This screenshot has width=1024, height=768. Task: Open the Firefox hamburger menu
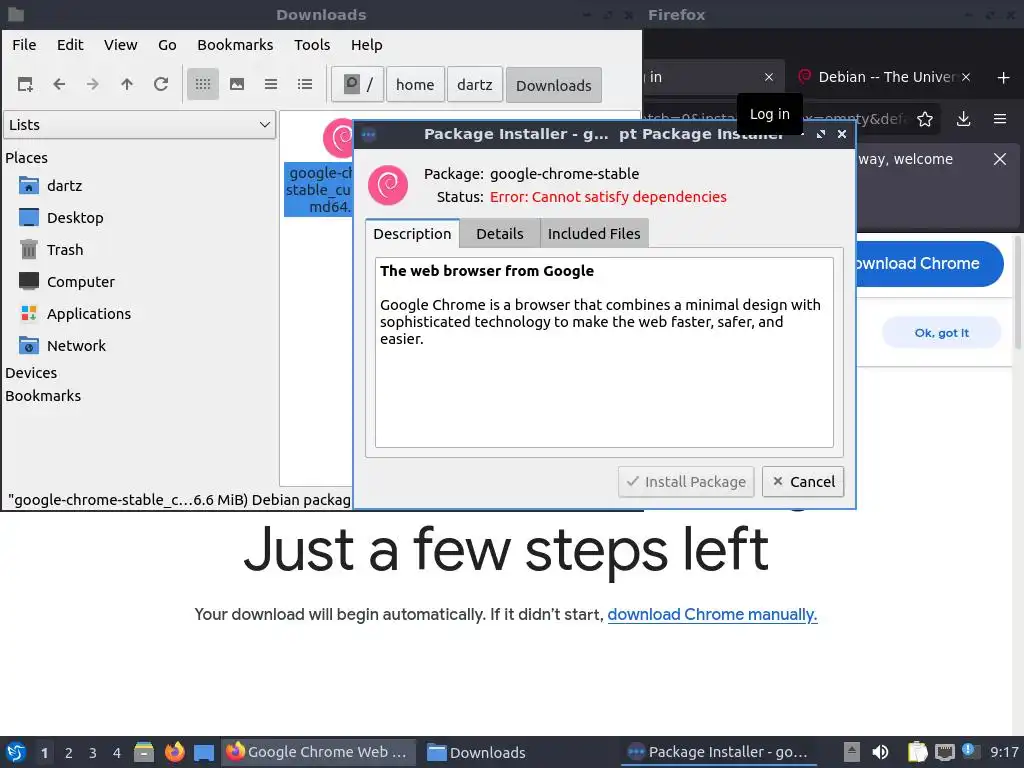click(1000, 119)
